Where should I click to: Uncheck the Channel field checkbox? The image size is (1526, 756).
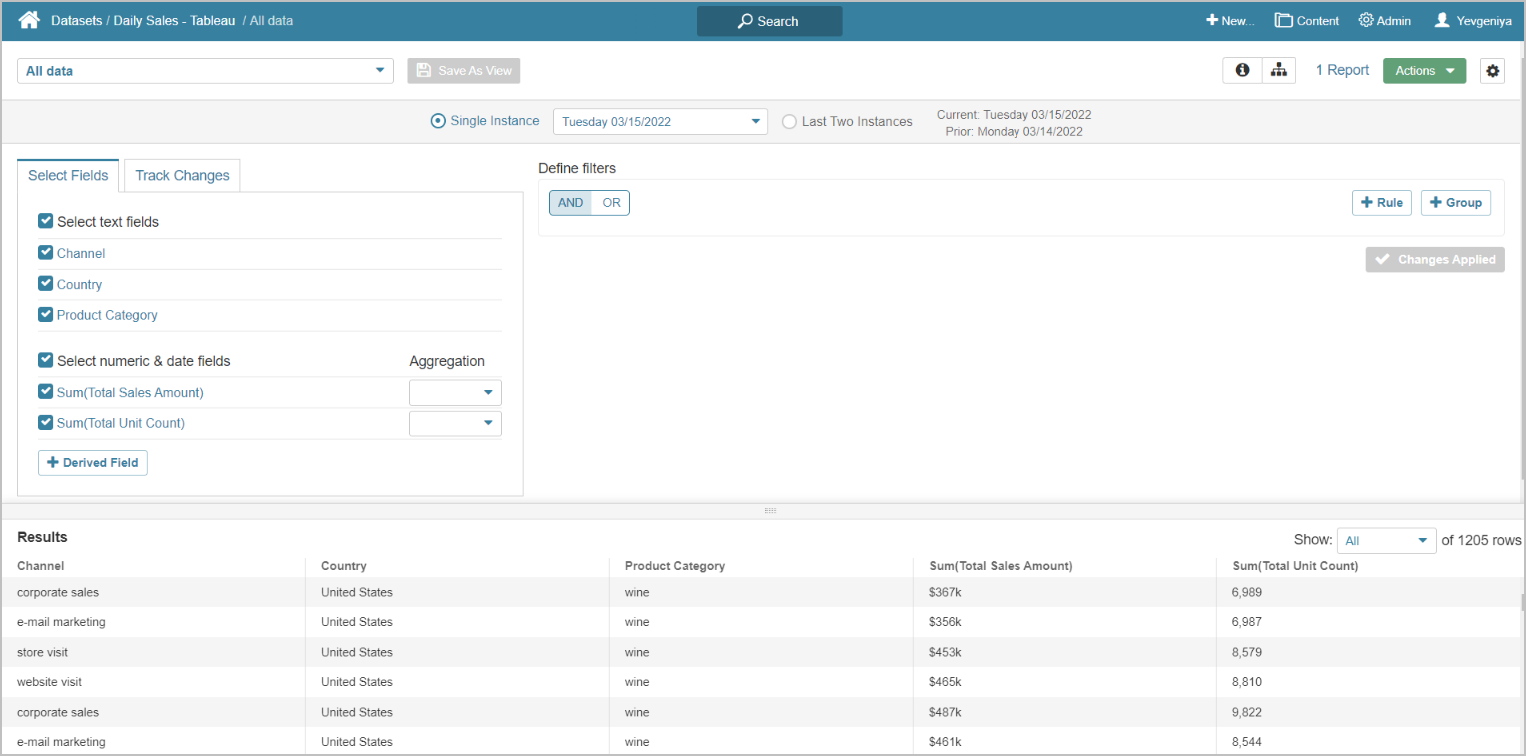[x=45, y=253]
